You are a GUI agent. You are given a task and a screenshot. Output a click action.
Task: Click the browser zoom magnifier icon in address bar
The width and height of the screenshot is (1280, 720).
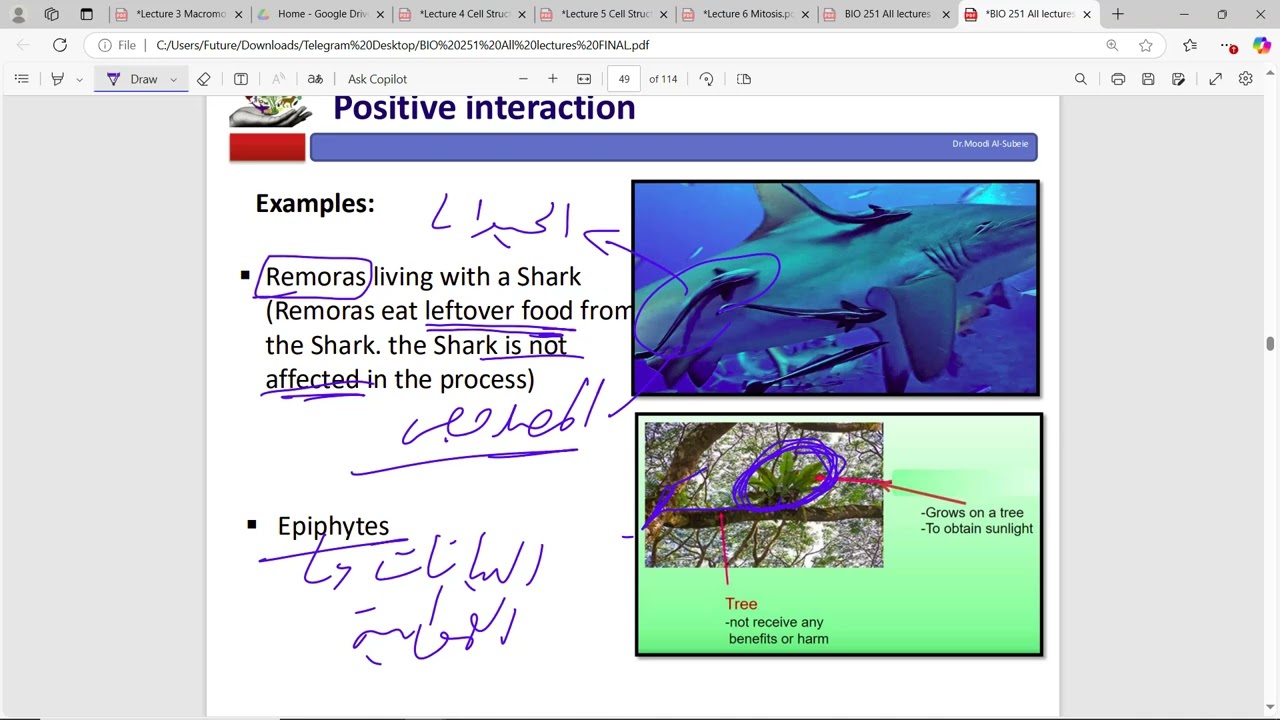1112,45
